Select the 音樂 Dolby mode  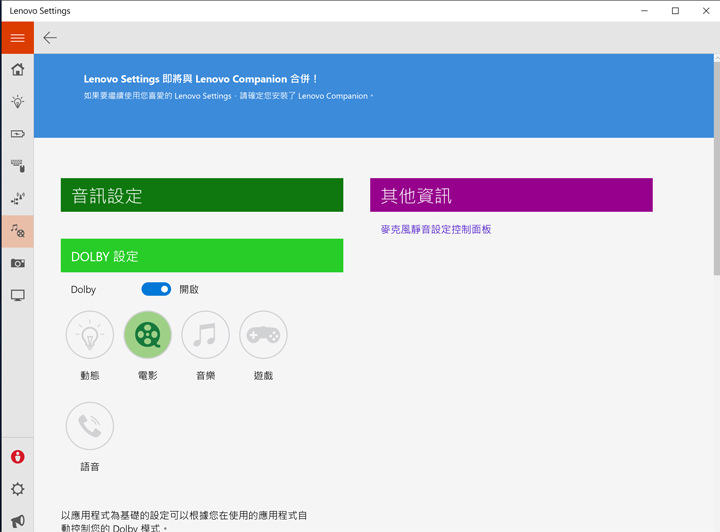click(x=206, y=335)
